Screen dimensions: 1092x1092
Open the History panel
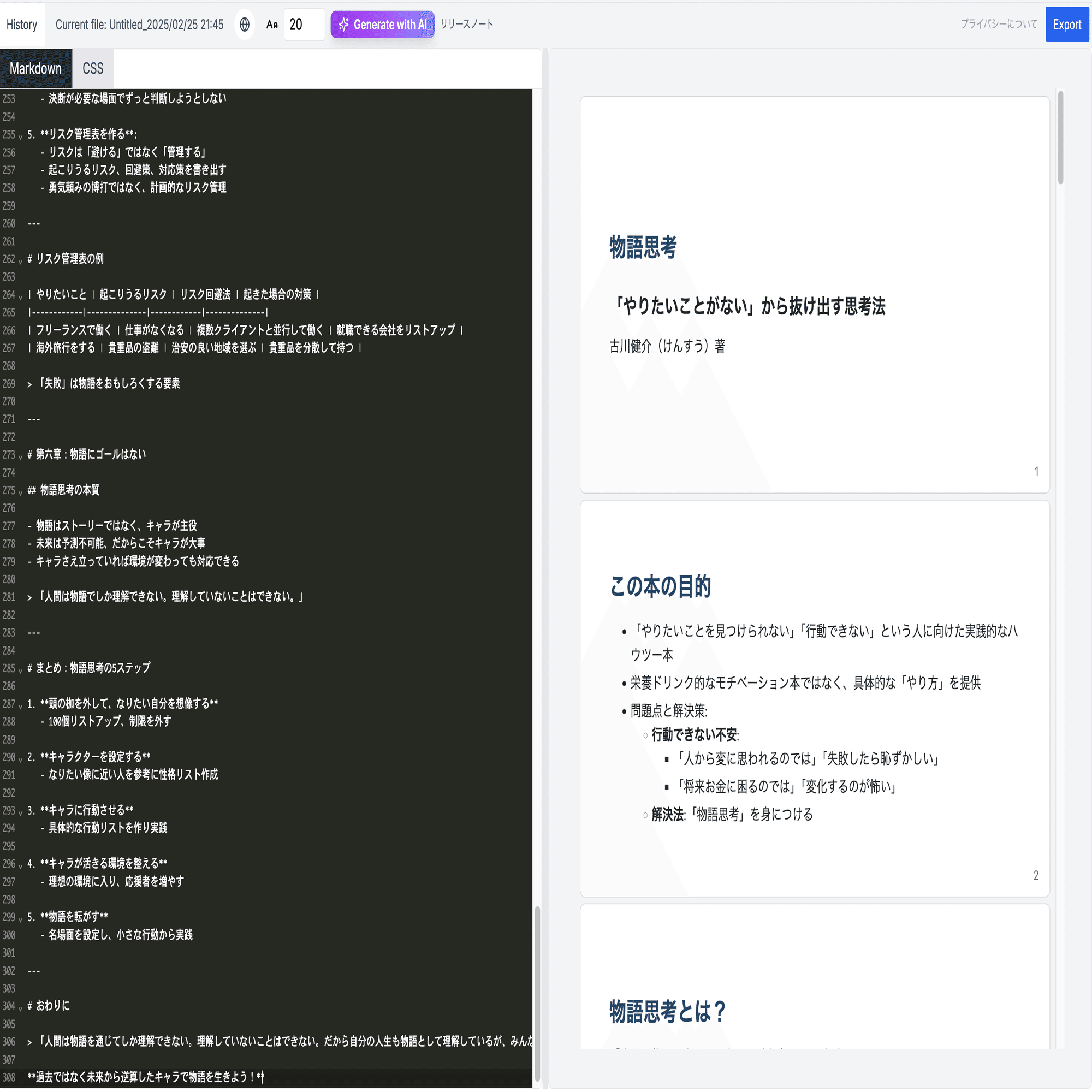click(x=22, y=25)
